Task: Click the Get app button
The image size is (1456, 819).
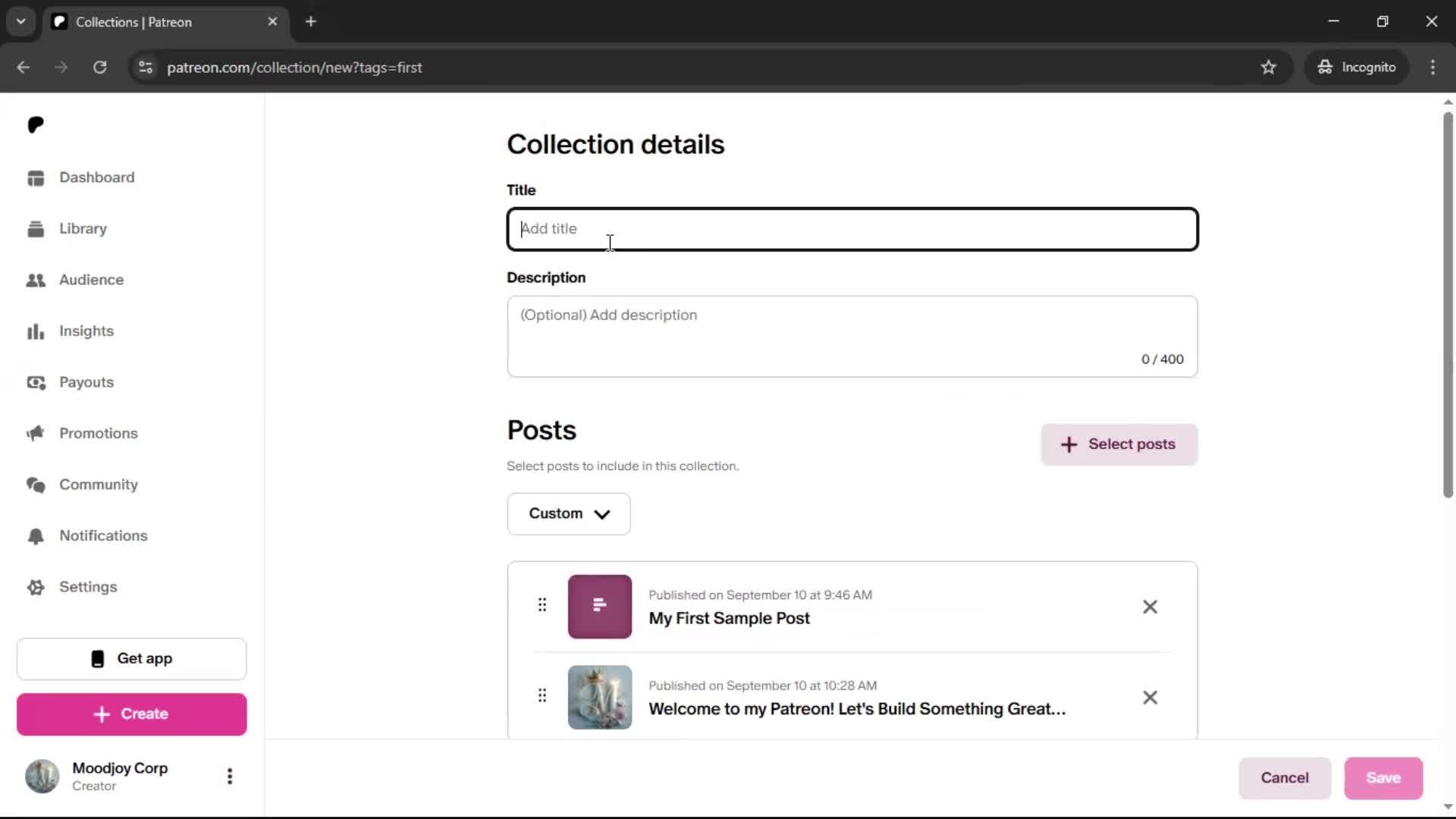Action: click(132, 659)
